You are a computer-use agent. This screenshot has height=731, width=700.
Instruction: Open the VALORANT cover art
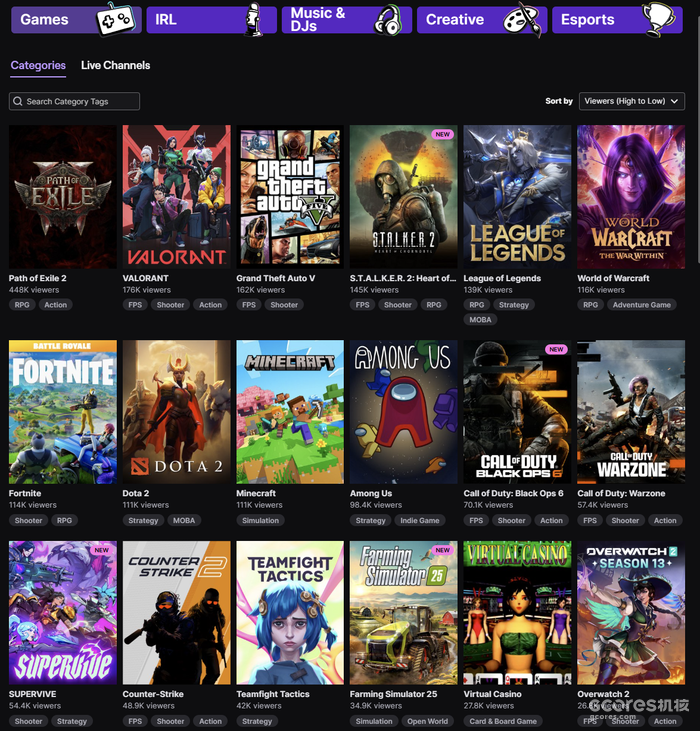(176, 197)
